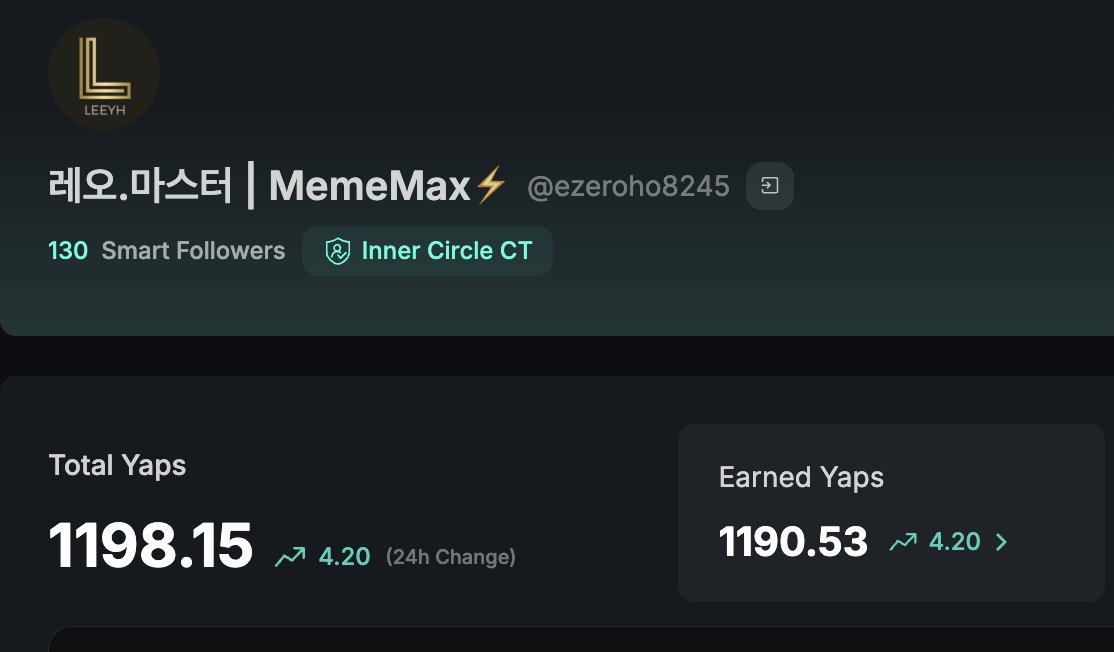Click the trend arrow in Earned Yaps card
This screenshot has width=1114, height=652.
(903, 542)
